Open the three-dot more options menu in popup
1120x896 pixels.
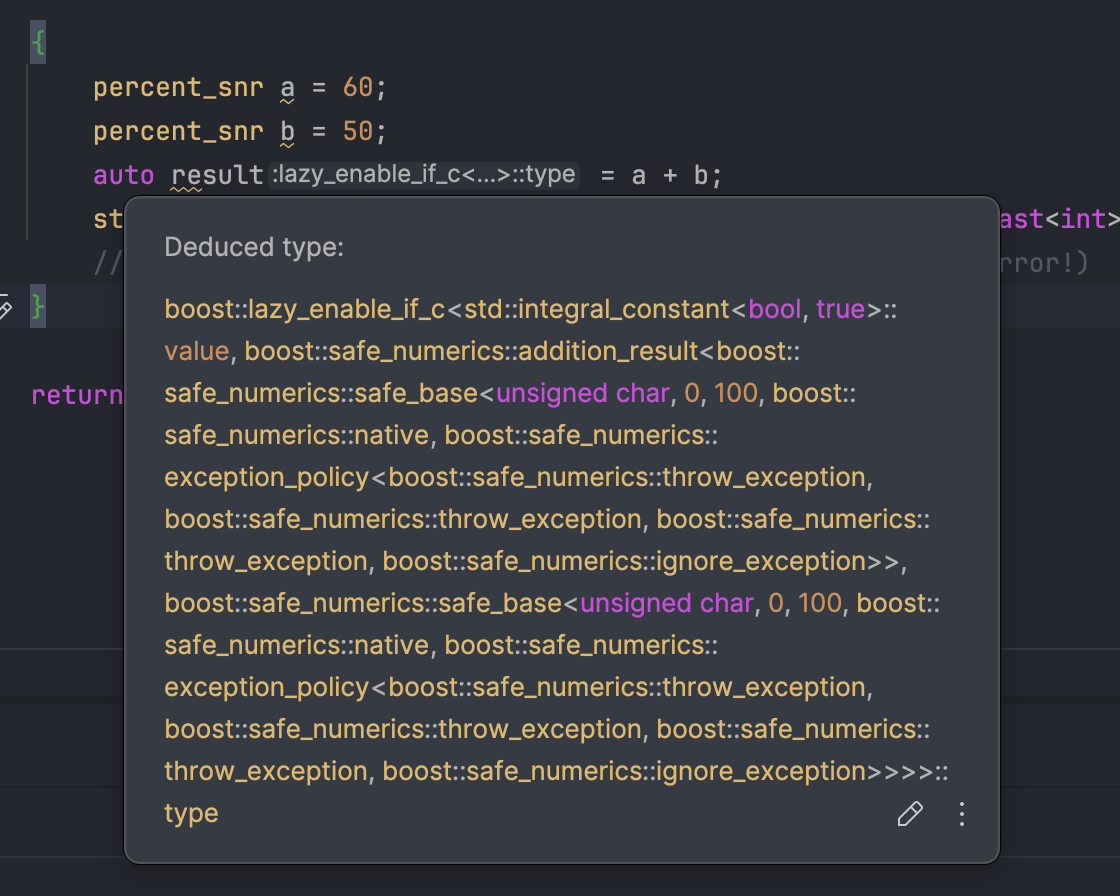[x=962, y=814]
